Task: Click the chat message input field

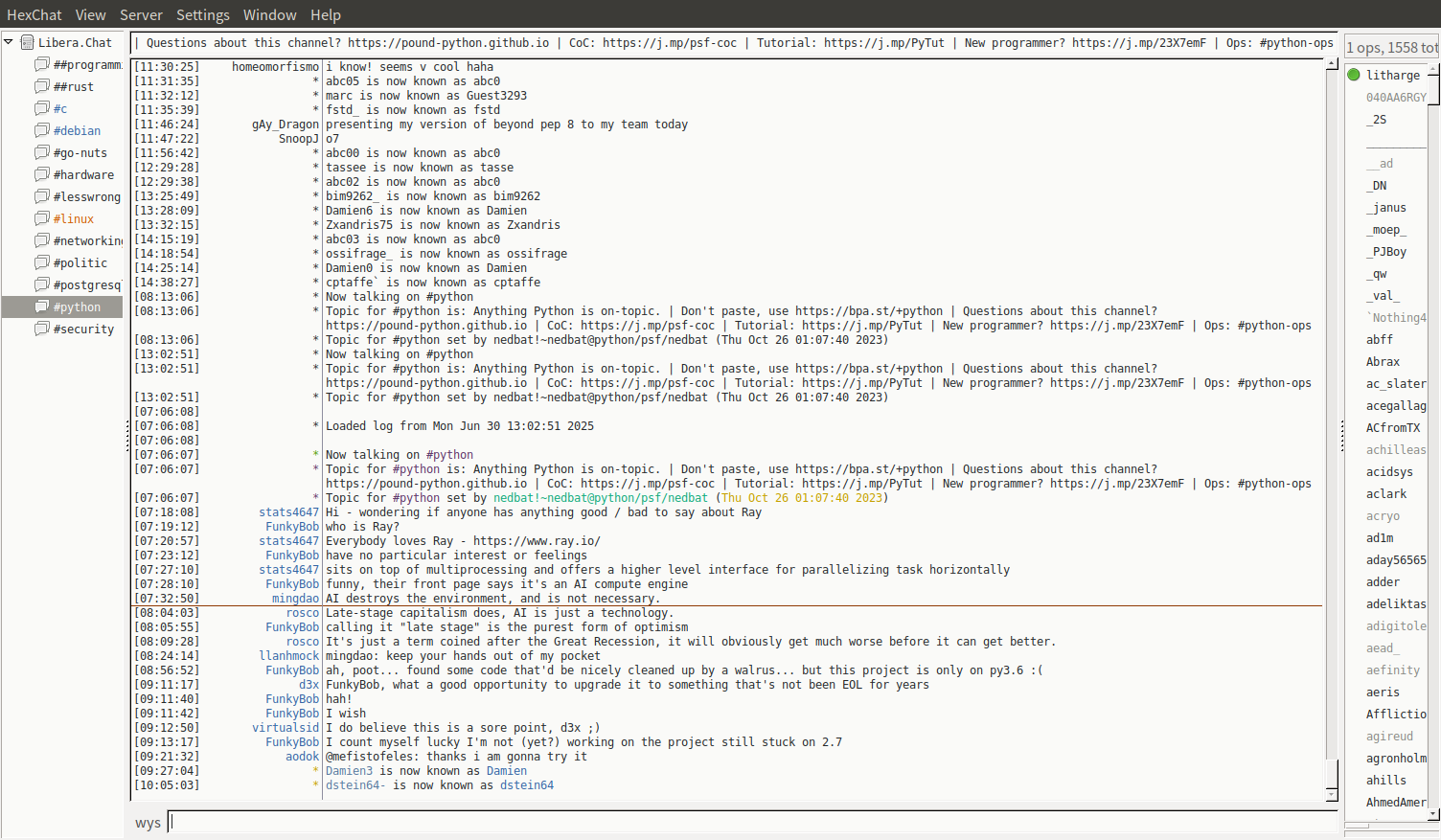Action: pos(752,822)
